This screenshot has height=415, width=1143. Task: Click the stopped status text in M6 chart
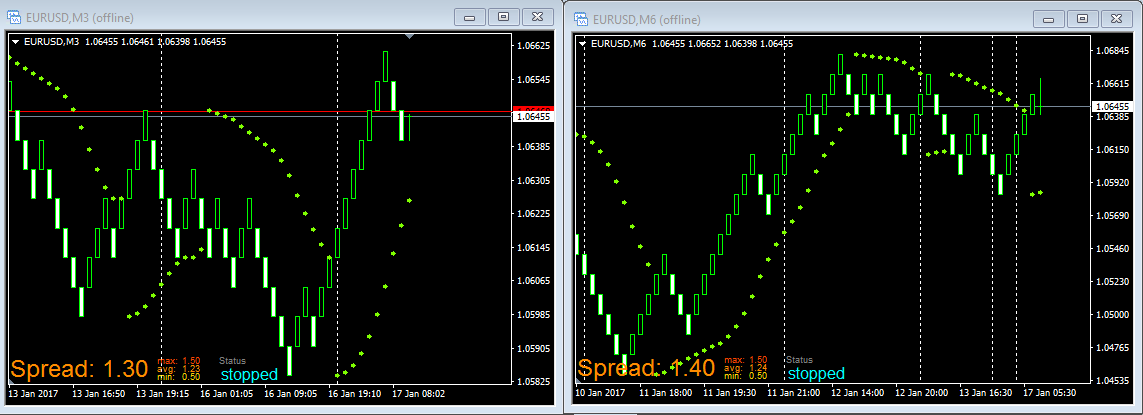coord(816,374)
